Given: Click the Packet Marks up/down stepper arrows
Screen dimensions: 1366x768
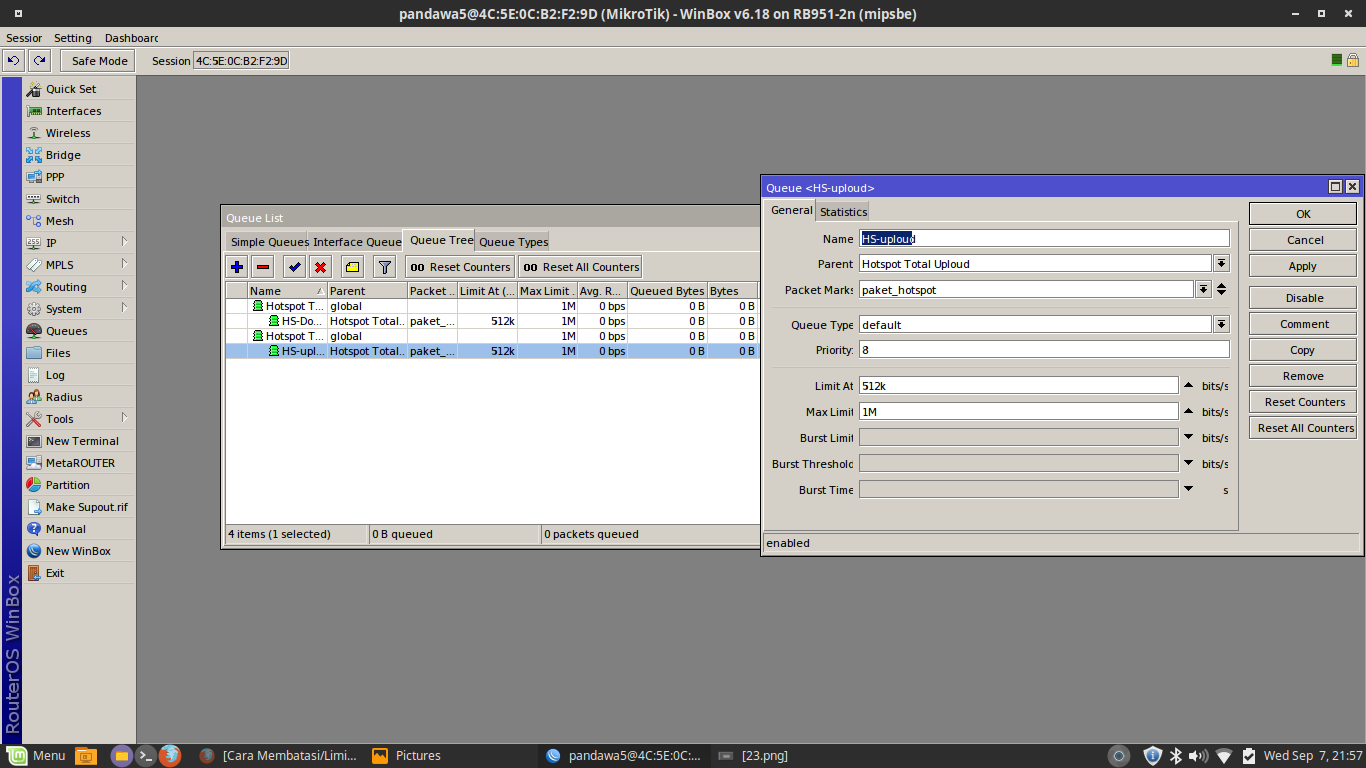Looking at the screenshot, I should click(1222, 290).
